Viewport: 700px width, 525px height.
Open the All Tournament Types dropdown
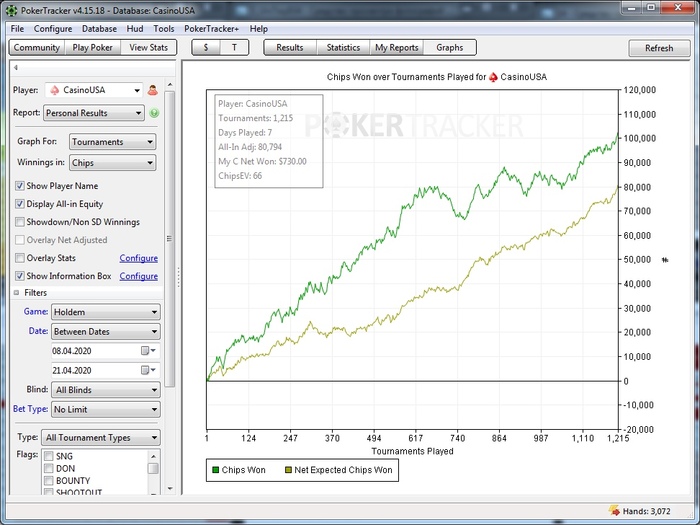(101, 438)
